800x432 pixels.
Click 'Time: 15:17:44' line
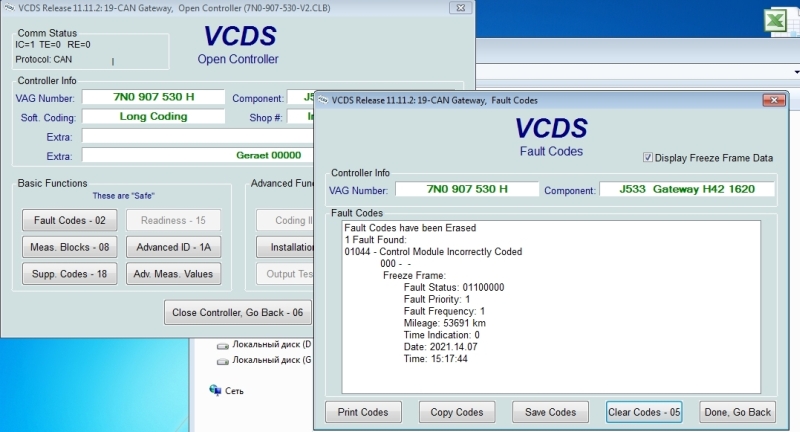[435, 359]
